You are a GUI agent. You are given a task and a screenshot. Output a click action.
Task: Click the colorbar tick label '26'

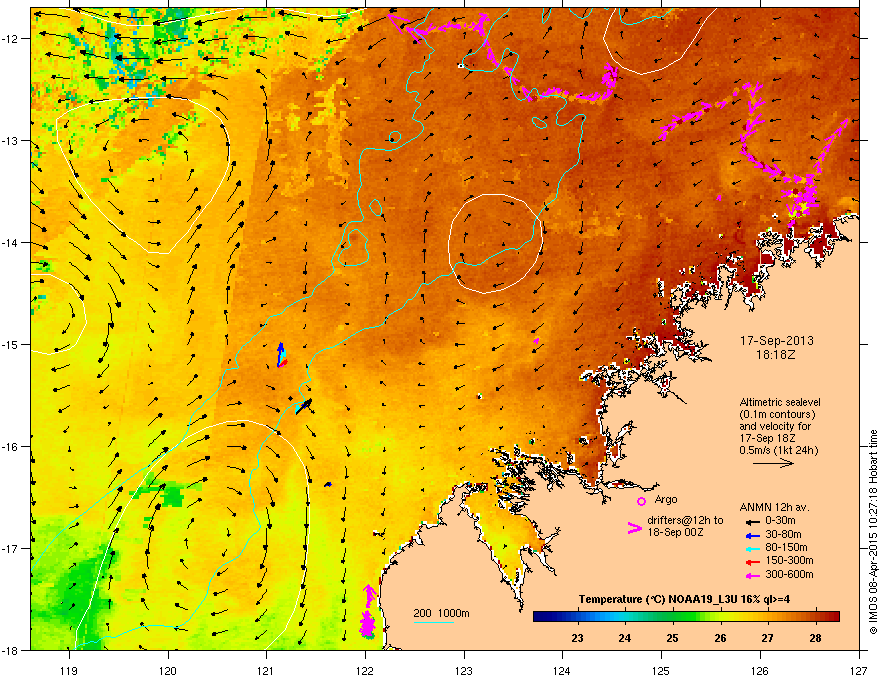[x=720, y=638]
